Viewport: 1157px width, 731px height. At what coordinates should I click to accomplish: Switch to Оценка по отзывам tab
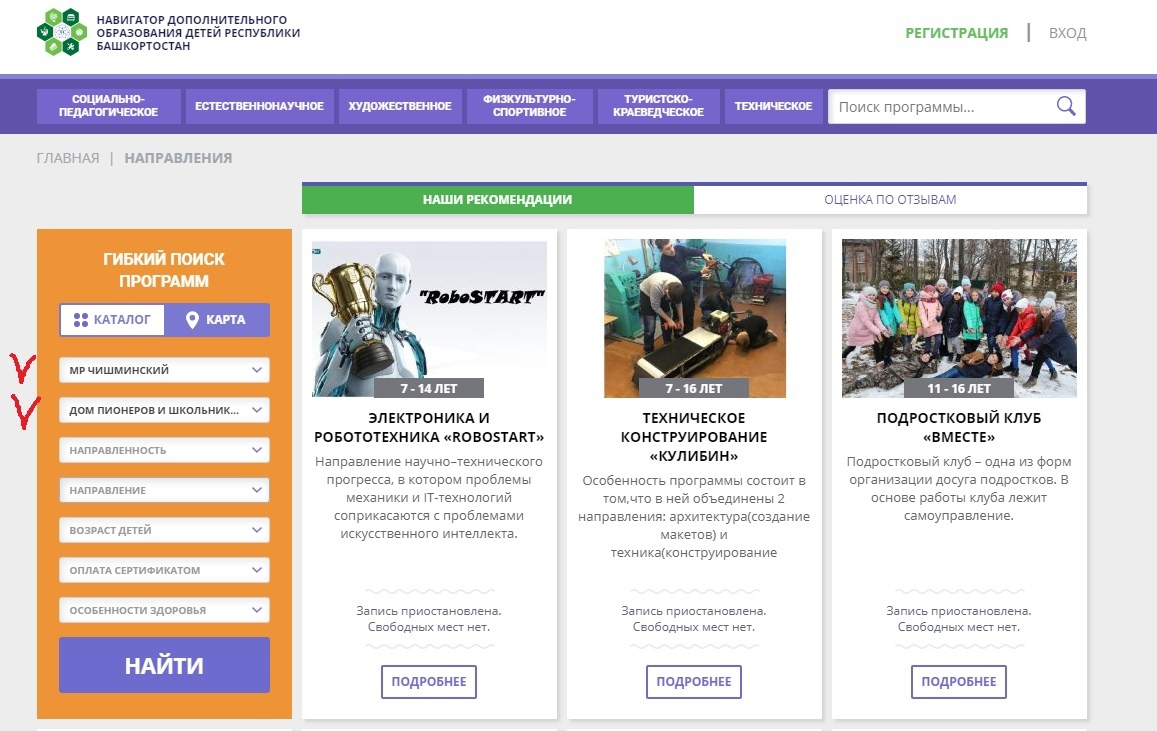pos(890,200)
